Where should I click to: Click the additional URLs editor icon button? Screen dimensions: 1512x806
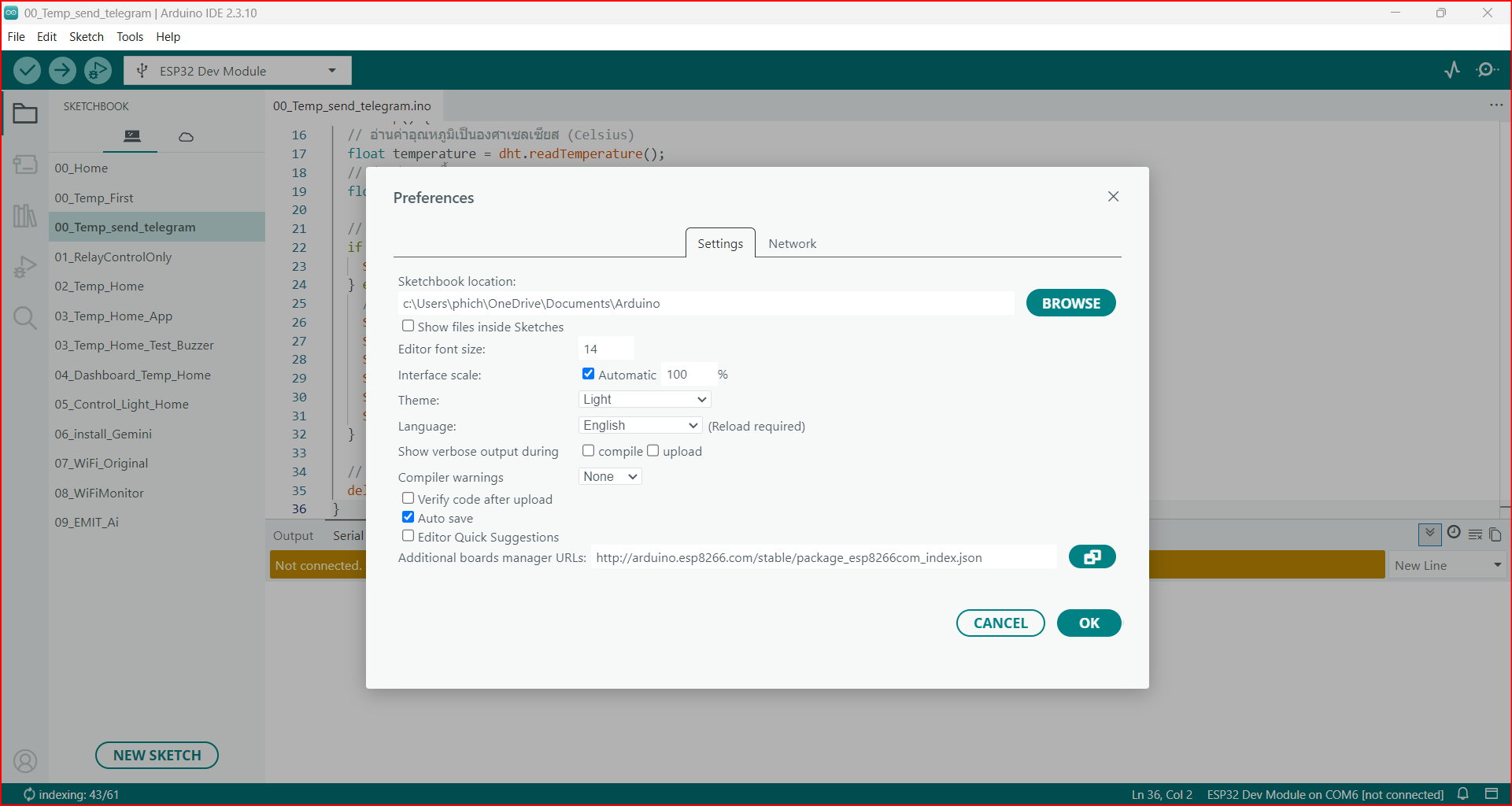(1092, 557)
